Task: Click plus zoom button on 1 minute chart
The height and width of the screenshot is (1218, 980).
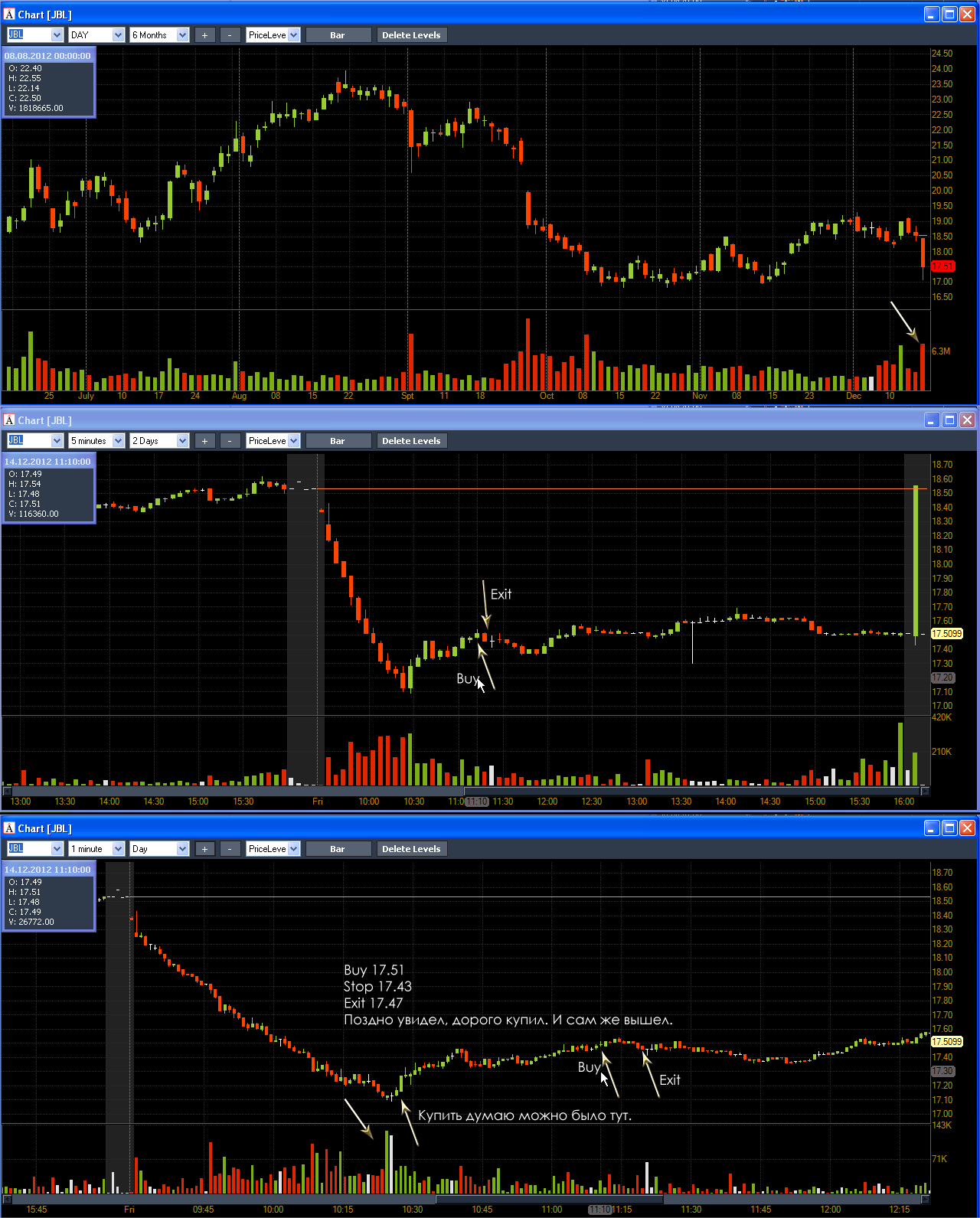Action: pyautogui.click(x=204, y=849)
